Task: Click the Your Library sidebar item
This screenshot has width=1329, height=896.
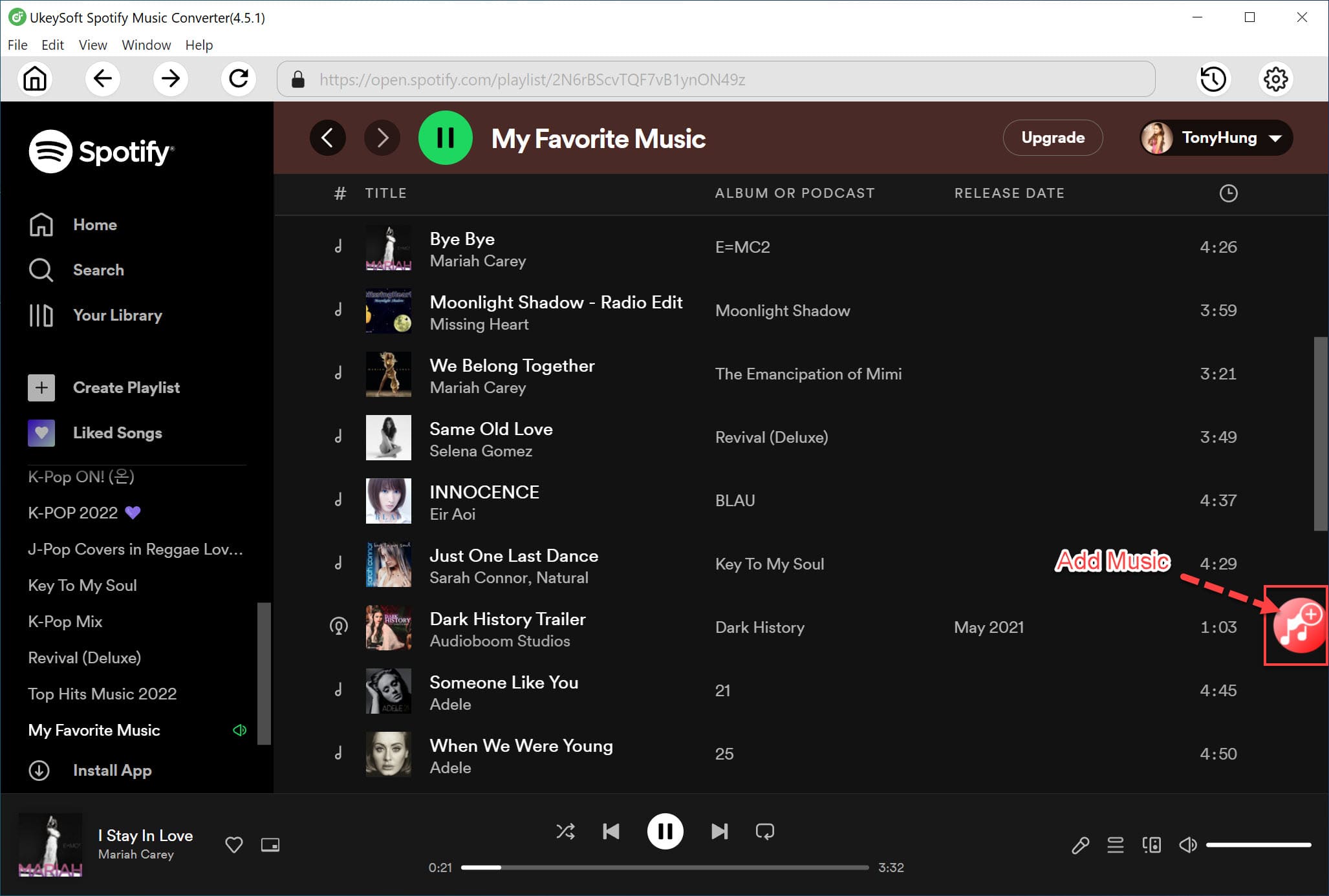Action: pos(117,314)
